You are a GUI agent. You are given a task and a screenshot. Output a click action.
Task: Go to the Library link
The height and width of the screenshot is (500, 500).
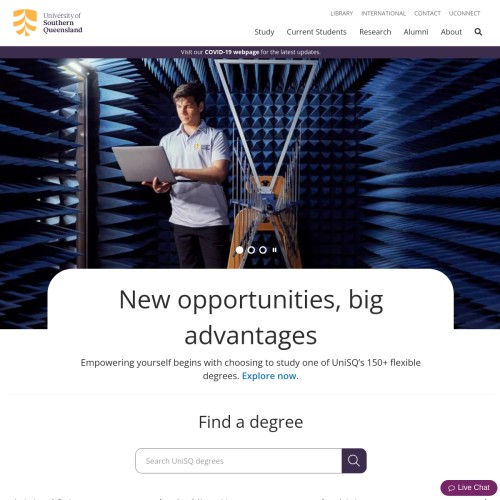click(342, 13)
